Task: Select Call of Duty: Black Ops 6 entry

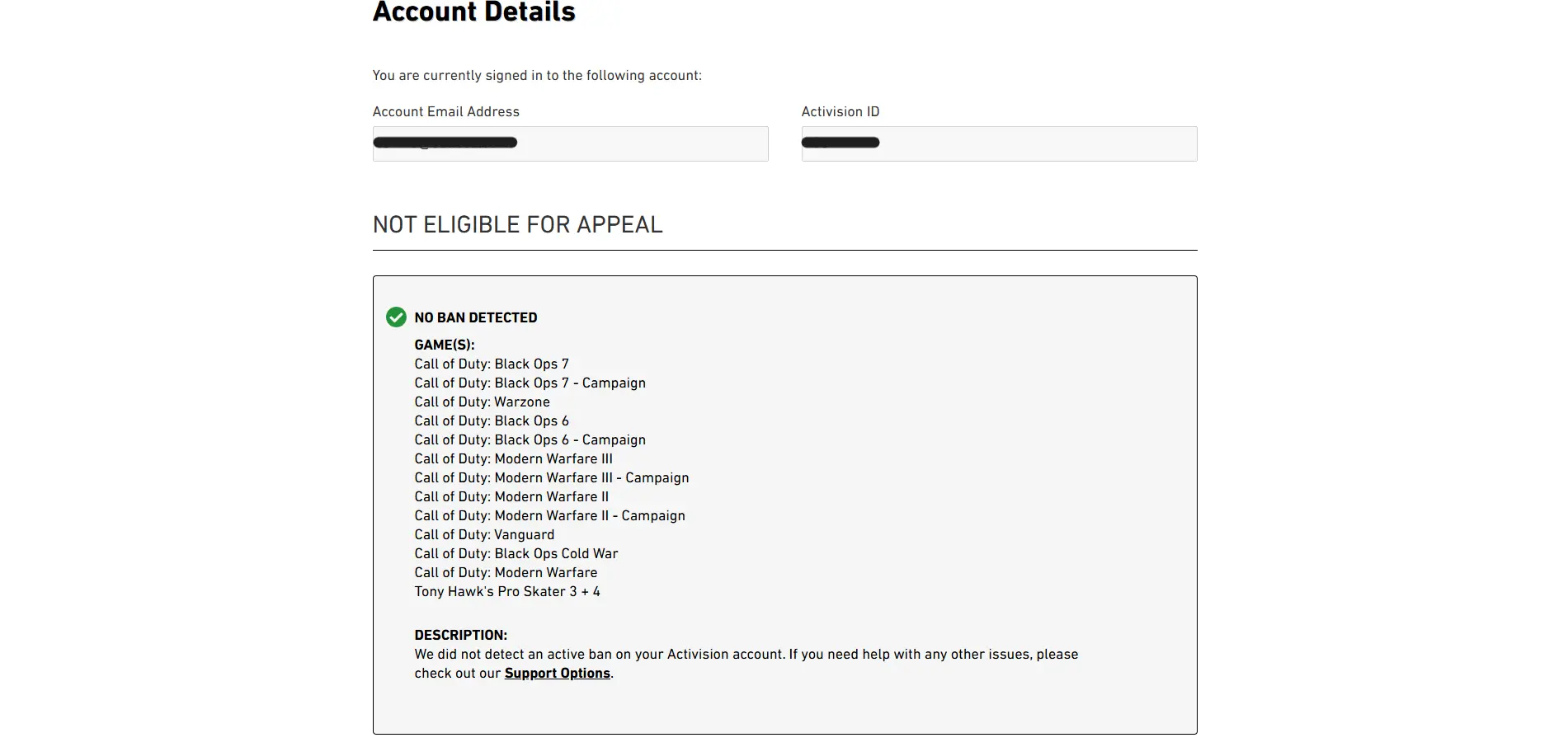Action: click(x=492, y=420)
